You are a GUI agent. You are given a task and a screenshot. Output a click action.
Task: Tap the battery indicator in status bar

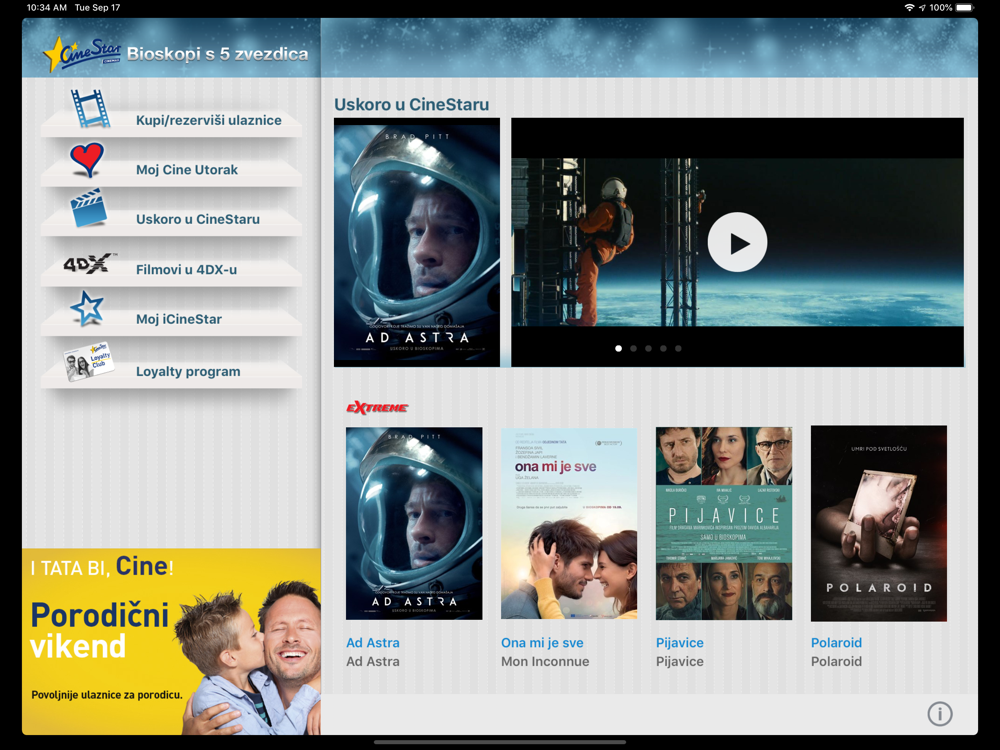tap(964, 8)
